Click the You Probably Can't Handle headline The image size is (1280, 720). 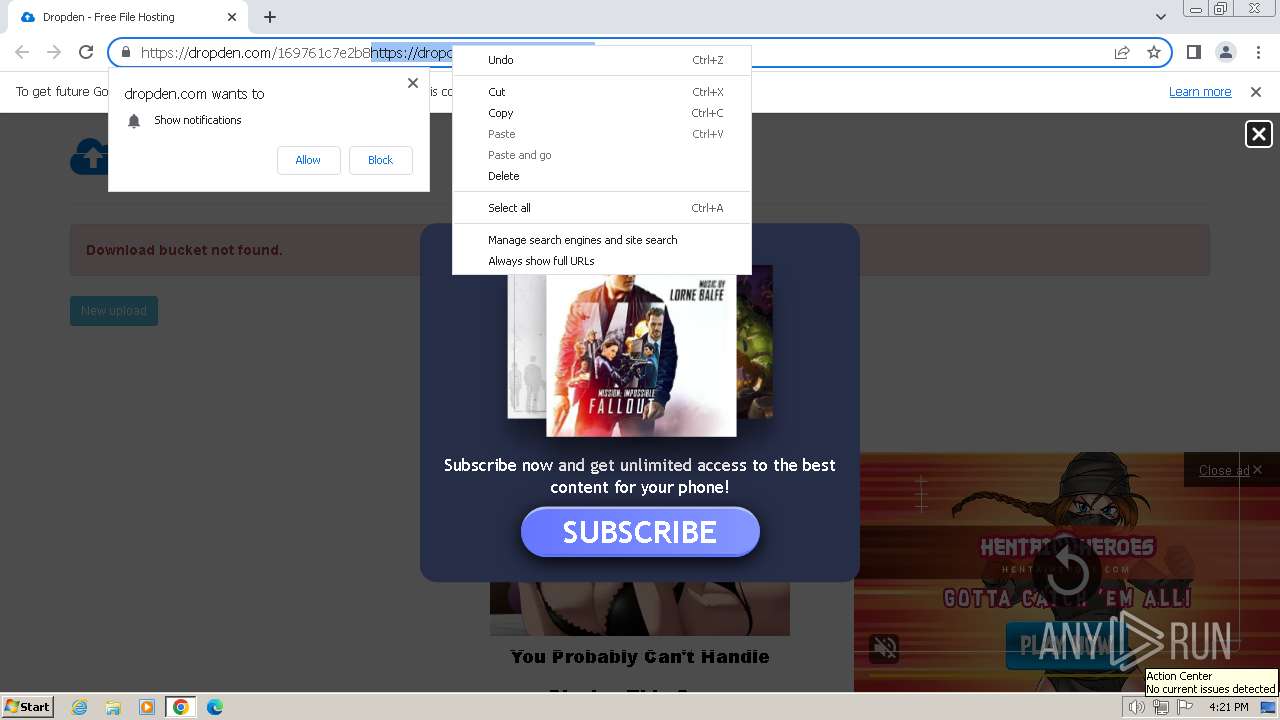click(640, 657)
